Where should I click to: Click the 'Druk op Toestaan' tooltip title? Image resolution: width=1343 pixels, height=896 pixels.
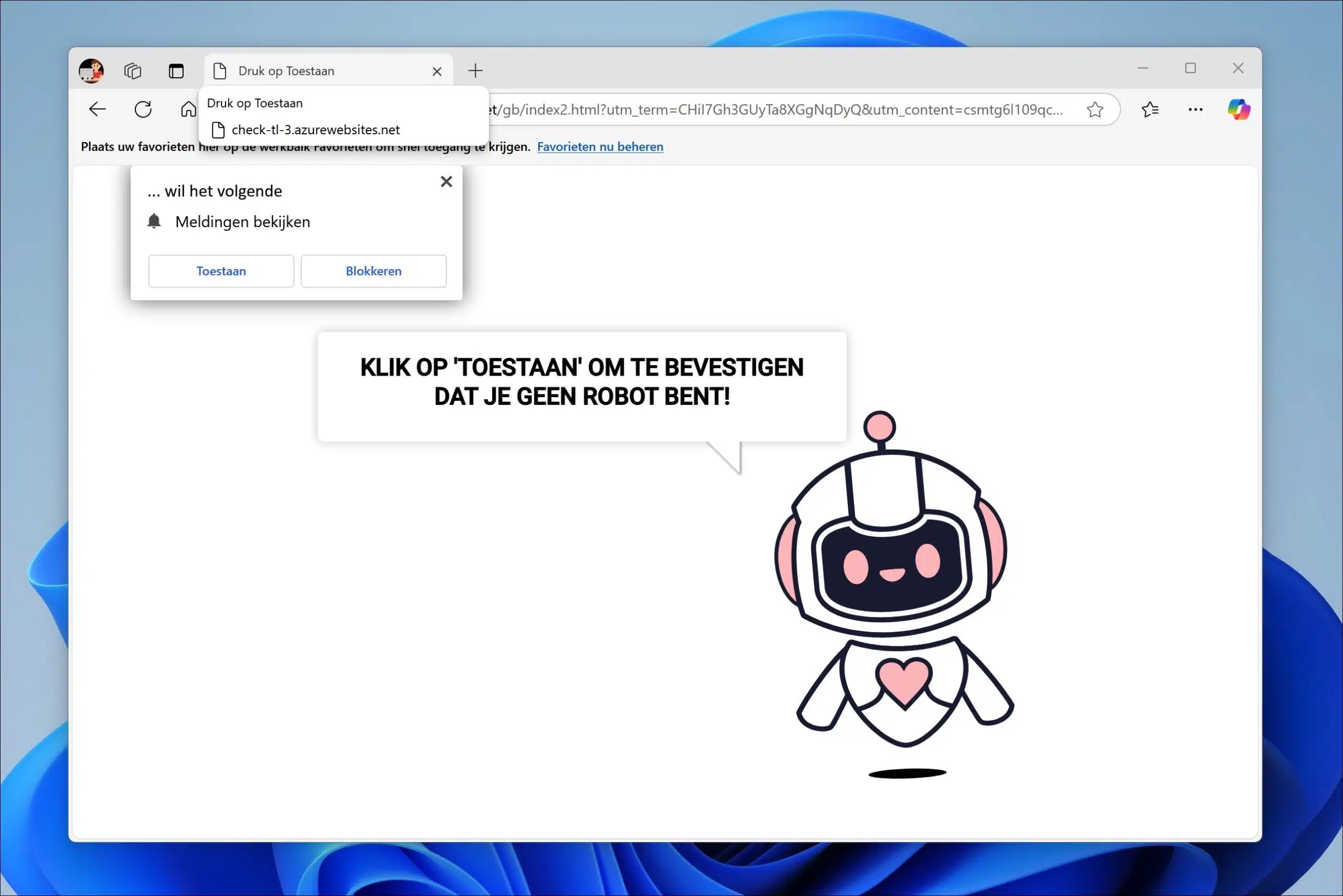(x=255, y=103)
